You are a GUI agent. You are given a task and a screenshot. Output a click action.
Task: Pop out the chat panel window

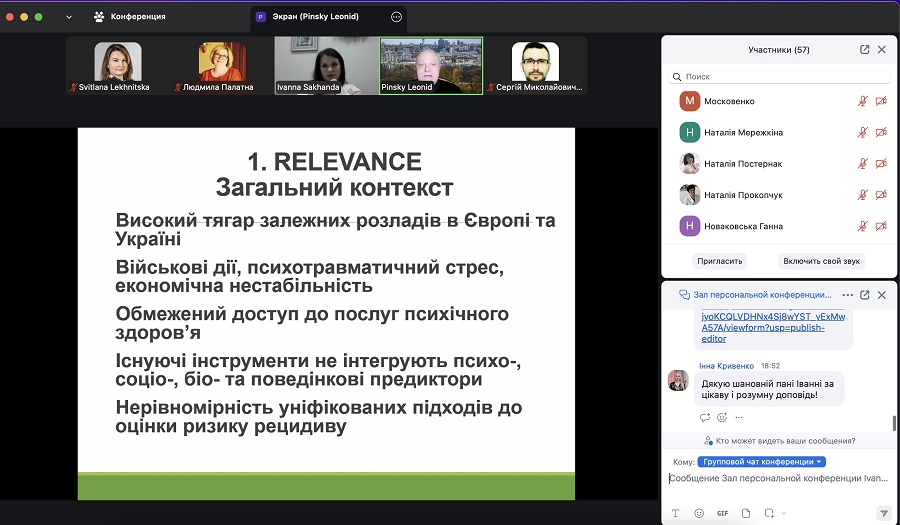pyautogui.click(x=864, y=295)
